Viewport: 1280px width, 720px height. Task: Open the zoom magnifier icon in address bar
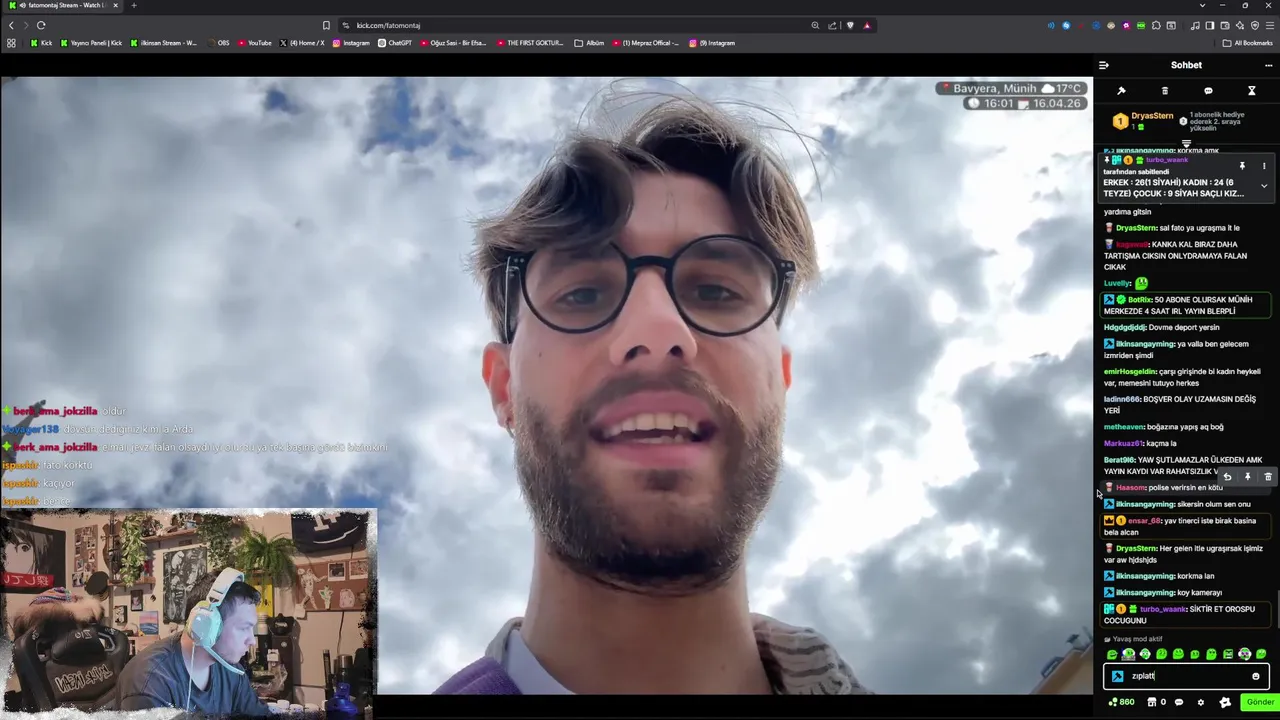tap(815, 25)
